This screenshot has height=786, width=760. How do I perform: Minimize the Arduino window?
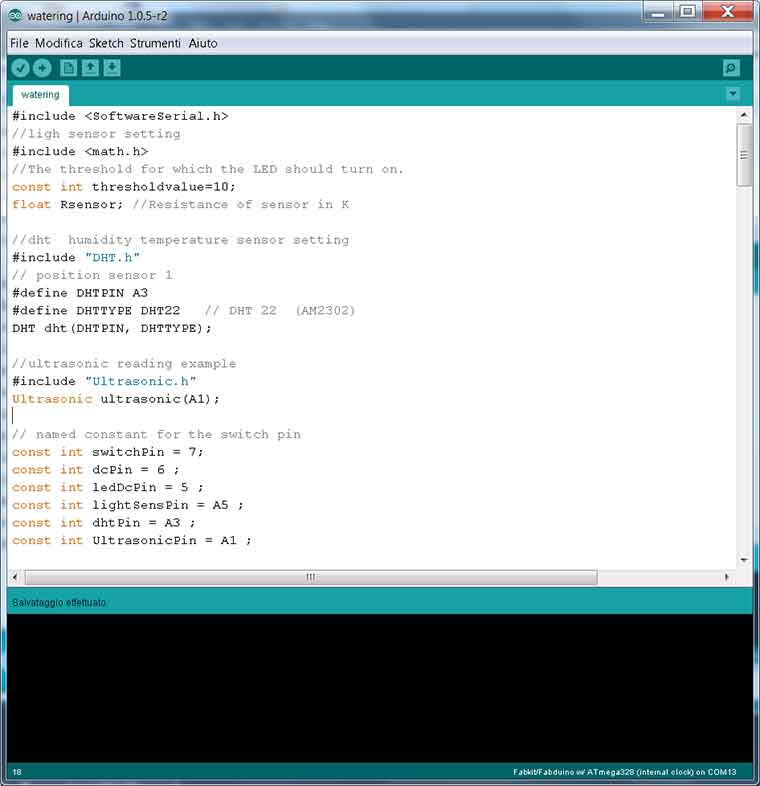click(x=658, y=12)
